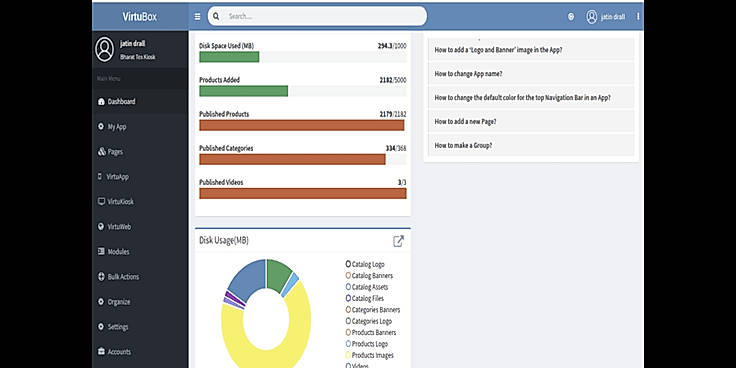The image size is (736, 368).
Task: Click the search magnifier icon
Action: [x=216, y=16]
